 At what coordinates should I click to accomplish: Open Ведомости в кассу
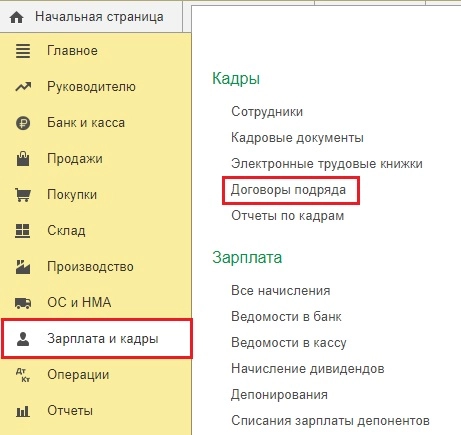(289, 343)
